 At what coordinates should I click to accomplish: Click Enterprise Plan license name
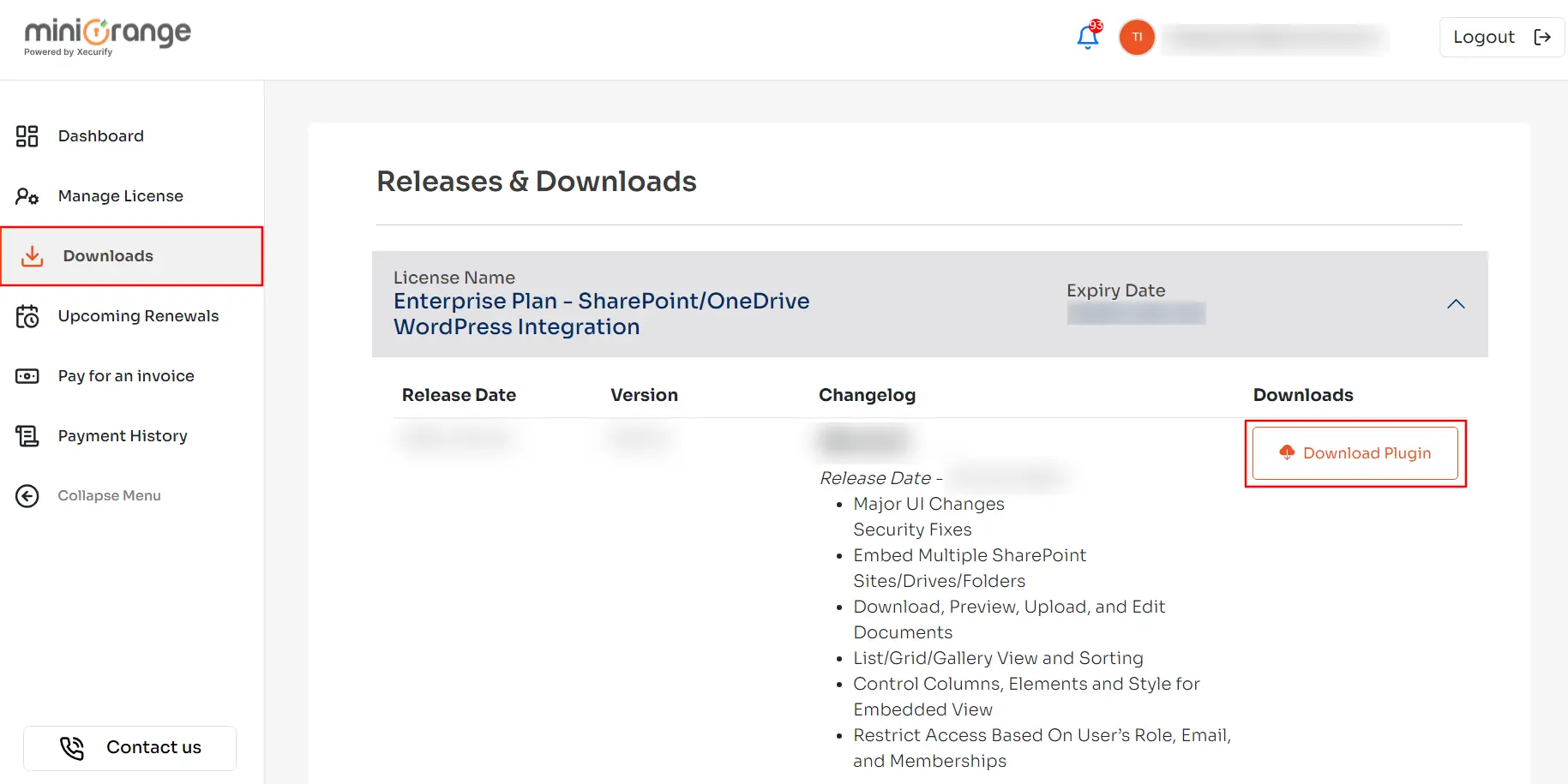click(602, 314)
